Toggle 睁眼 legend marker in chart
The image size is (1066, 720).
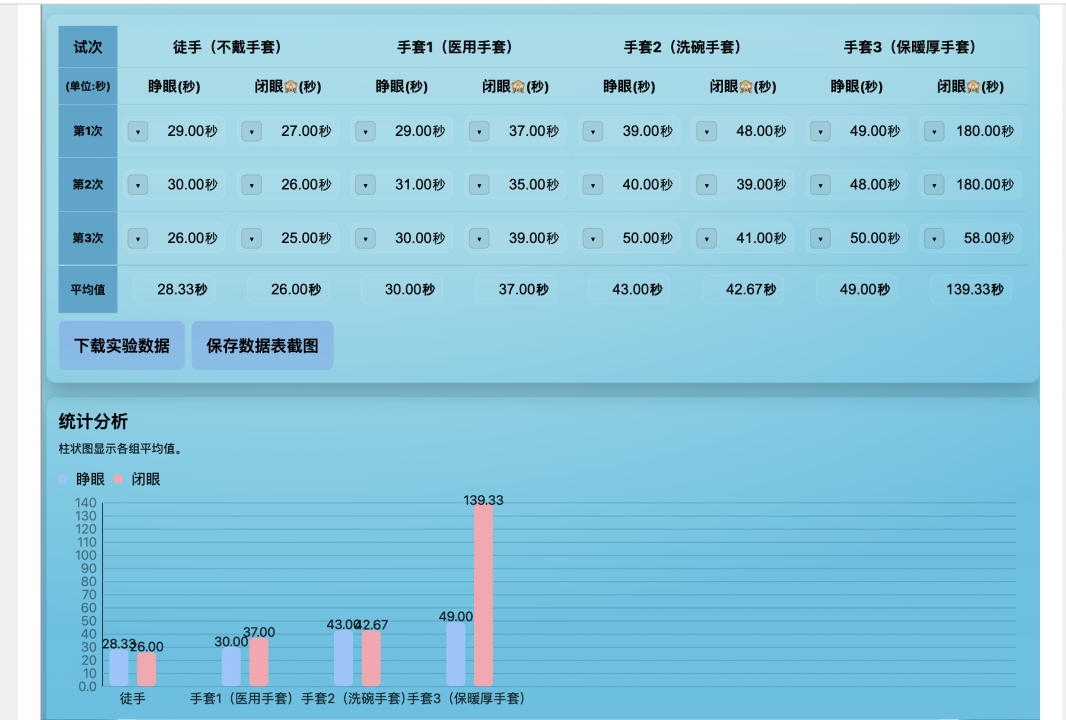tap(65, 479)
